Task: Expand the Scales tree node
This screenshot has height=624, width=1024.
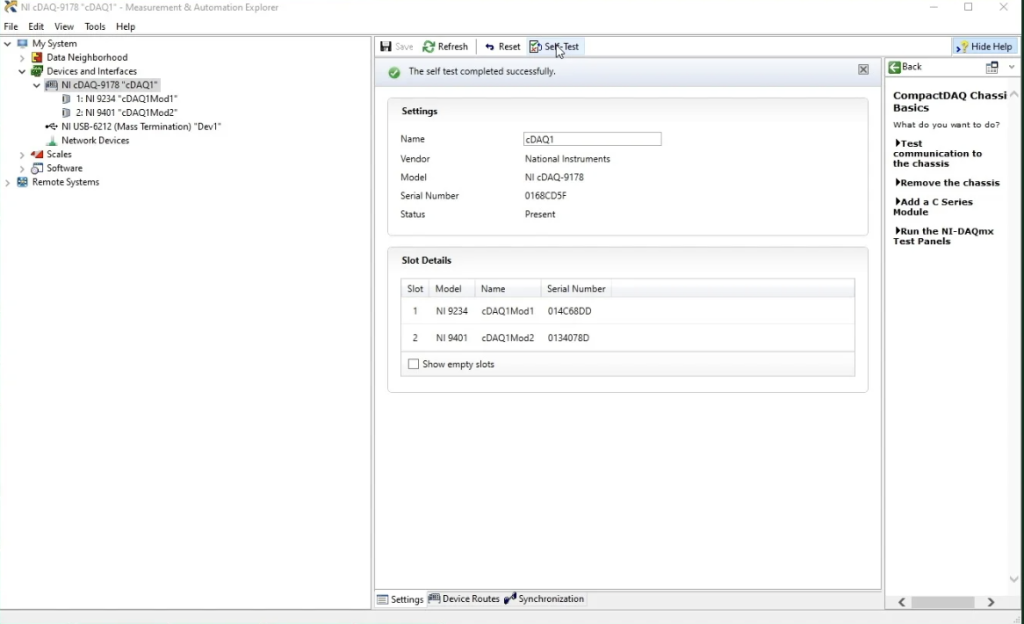Action: pyautogui.click(x=22, y=155)
